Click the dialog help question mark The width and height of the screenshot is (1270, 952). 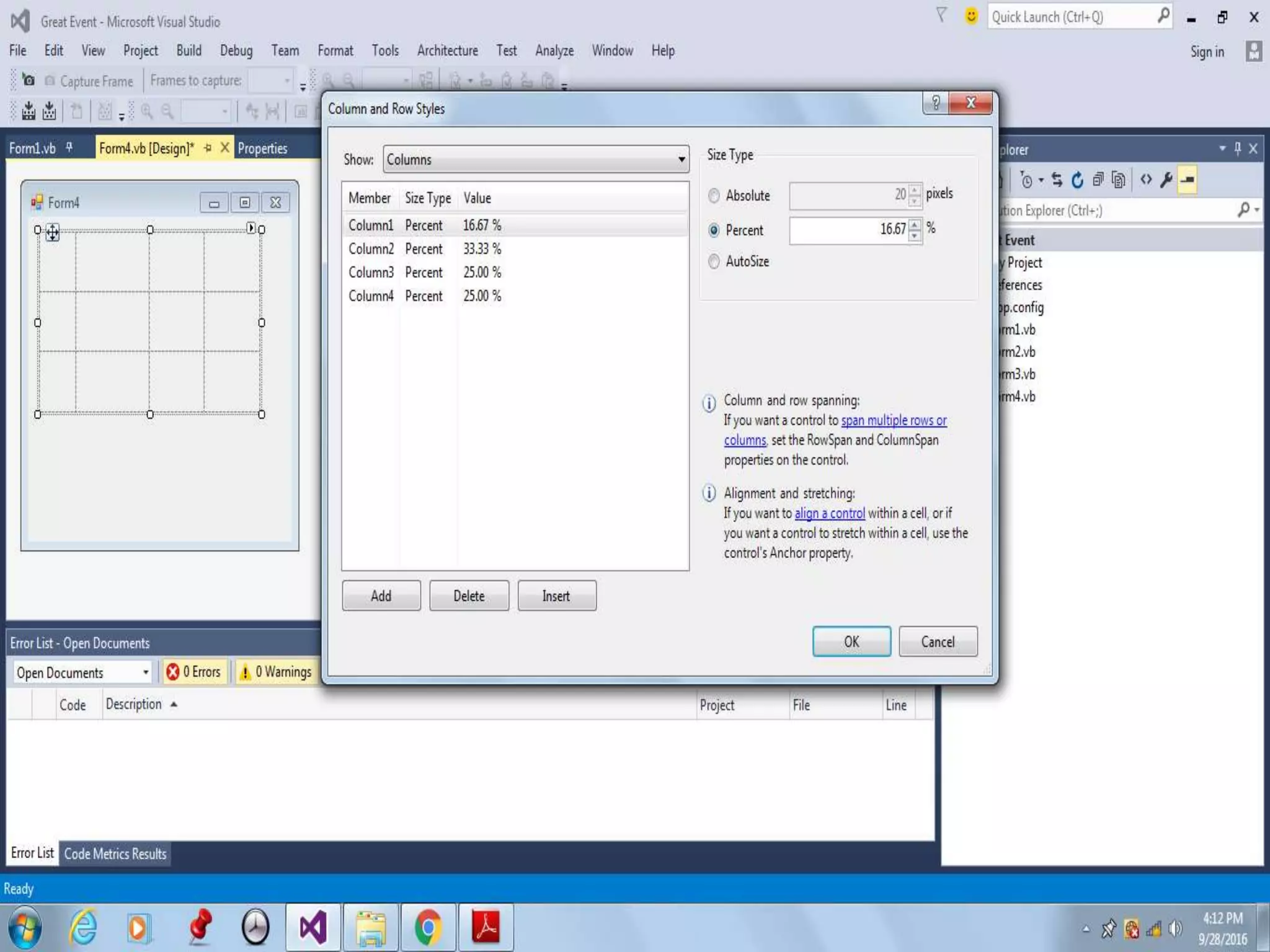[936, 103]
